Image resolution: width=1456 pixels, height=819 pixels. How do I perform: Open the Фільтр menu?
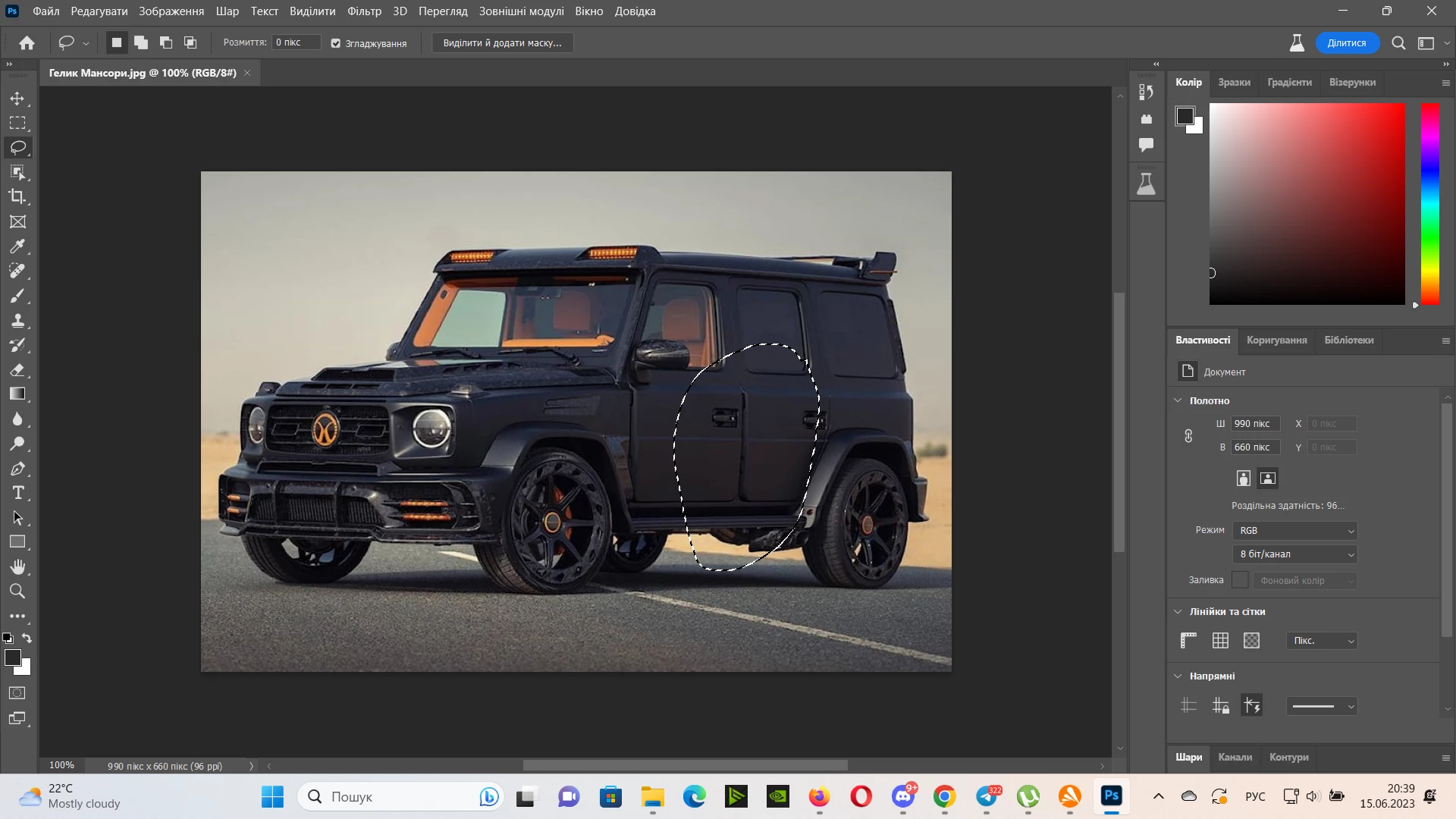[x=364, y=11]
